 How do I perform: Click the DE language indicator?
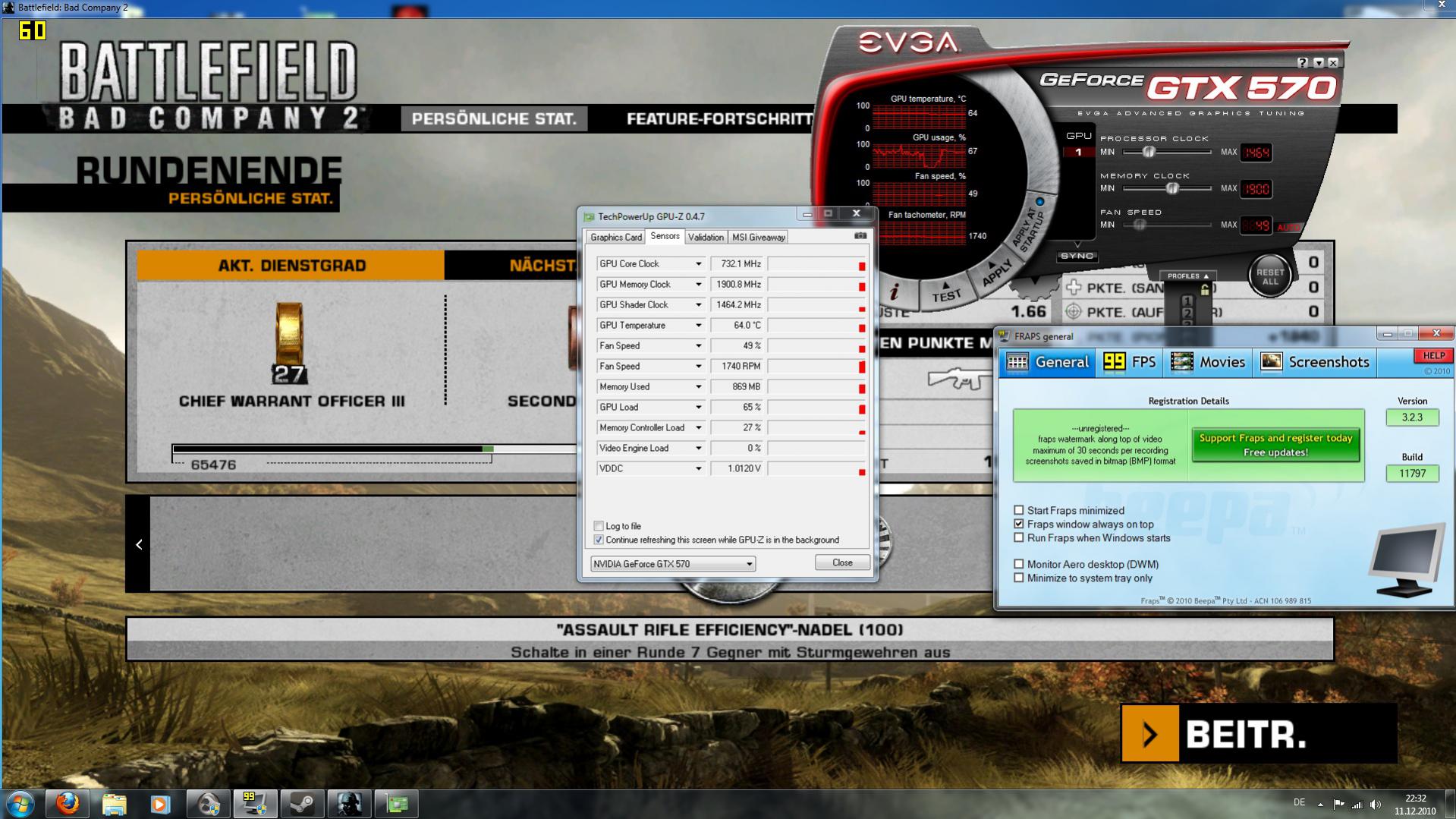(x=1299, y=803)
